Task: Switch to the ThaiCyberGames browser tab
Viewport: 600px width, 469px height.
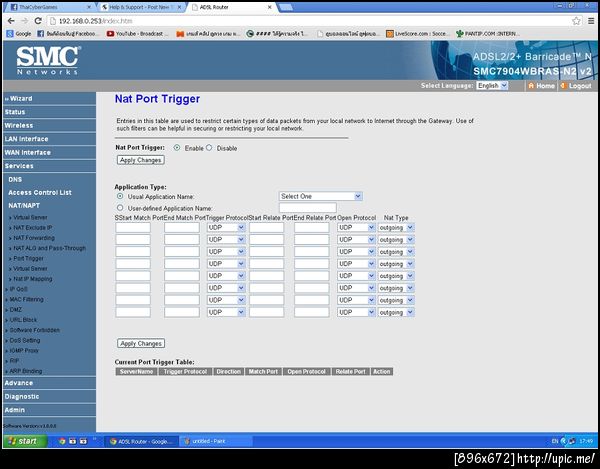Action: tap(48, 7)
